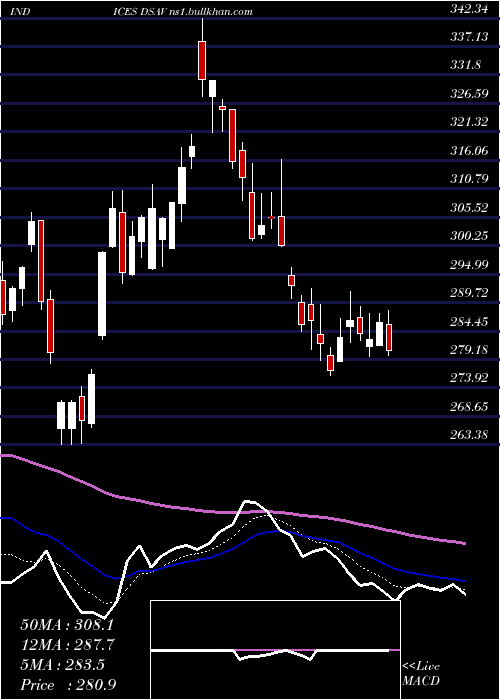The width and height of the screenshot is (500, 700).
Task: Click the 337.13 price axis label
Action: point(468,38)
